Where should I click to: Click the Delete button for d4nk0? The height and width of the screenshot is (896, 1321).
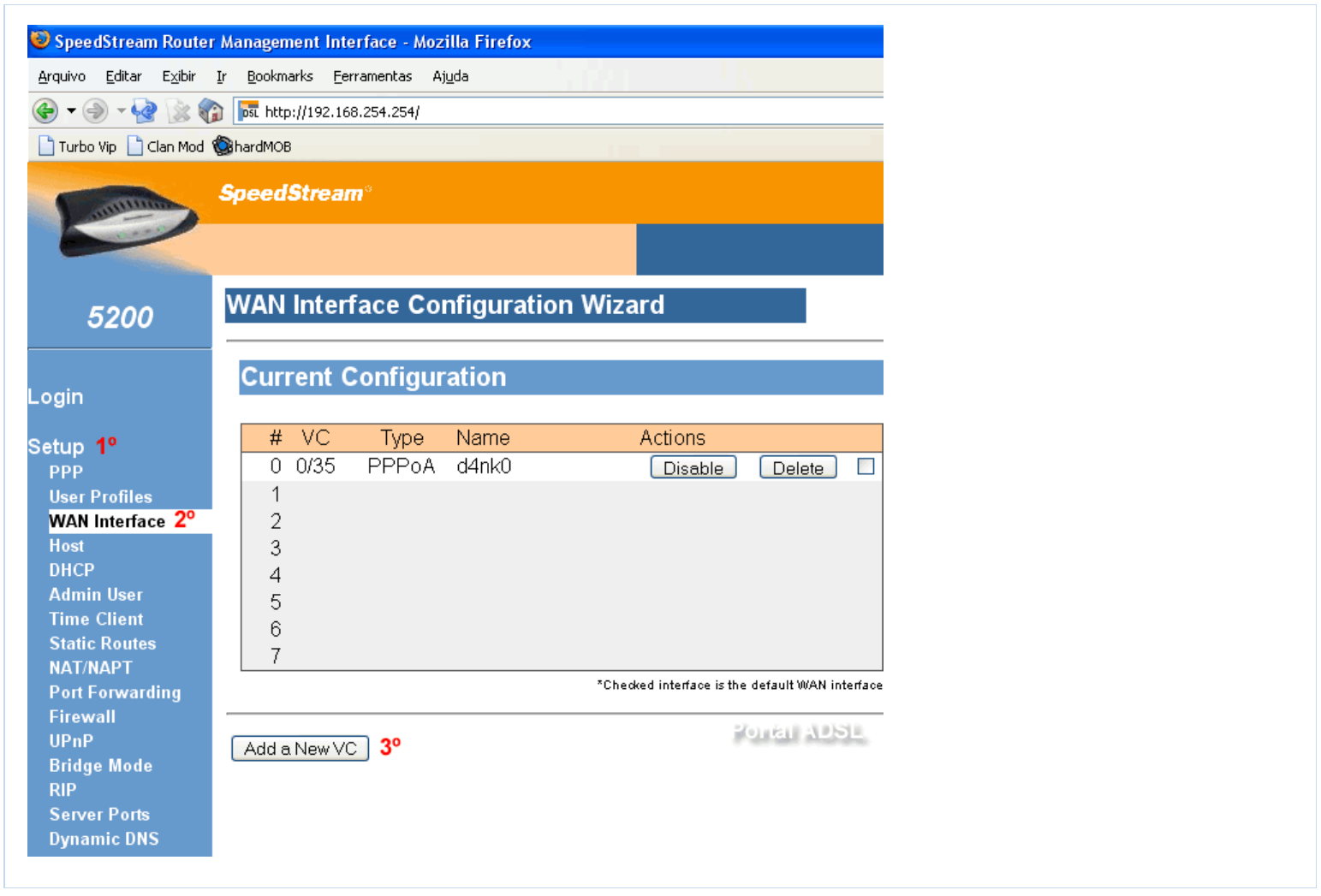798,467
